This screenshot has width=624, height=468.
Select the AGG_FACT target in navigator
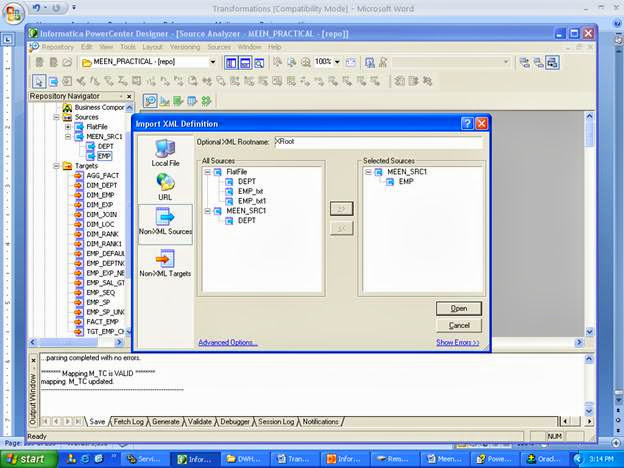click(x=102, y=176)
